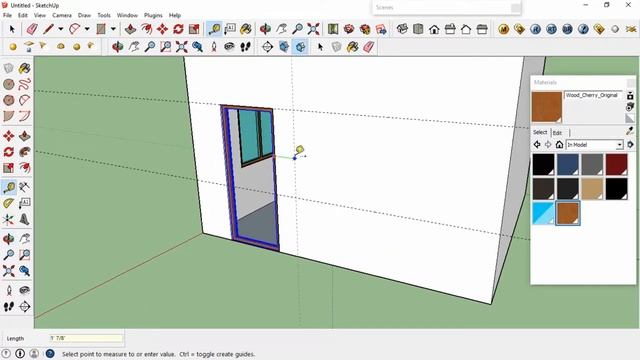Click the Previous view icon in second toolbar
Image resolution: width=640 pixels, height=360 pixels.
[x=198, y=47]
